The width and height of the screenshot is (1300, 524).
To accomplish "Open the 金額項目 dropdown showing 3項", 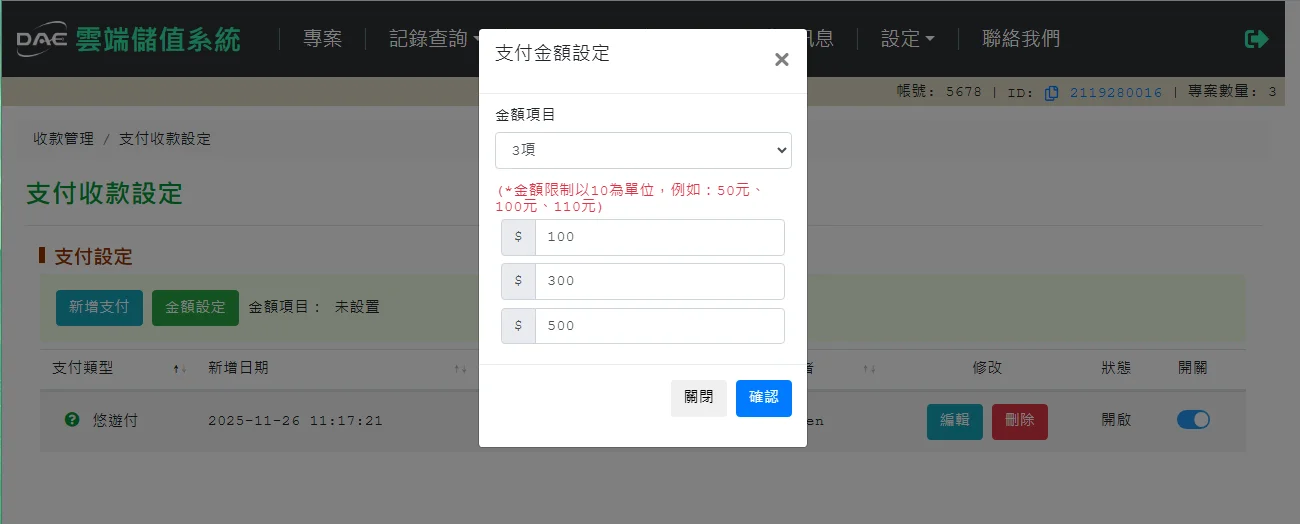I will (643, 150).
